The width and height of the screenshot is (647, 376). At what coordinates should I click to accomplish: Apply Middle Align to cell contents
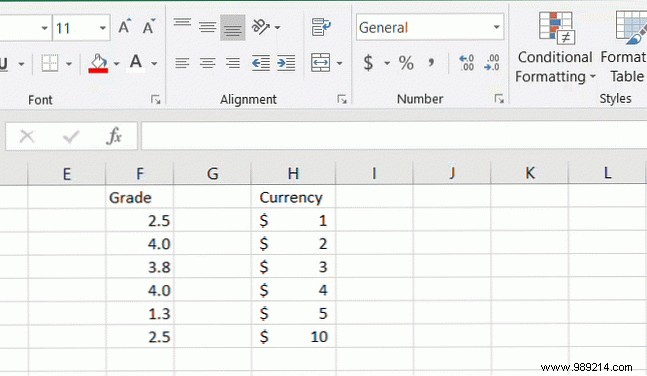click(207, 27)
